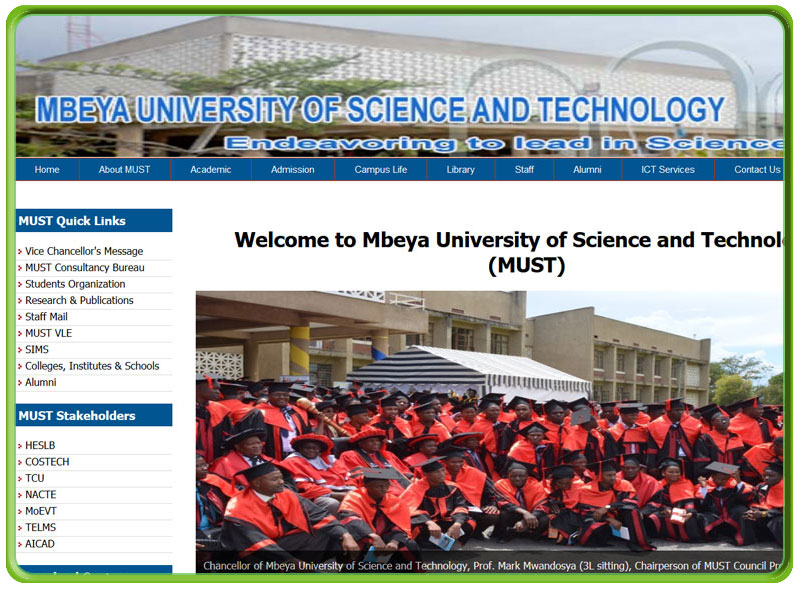
Task: Select the Academic menu item
Action: pyautogui.click(x=211, y=169)
